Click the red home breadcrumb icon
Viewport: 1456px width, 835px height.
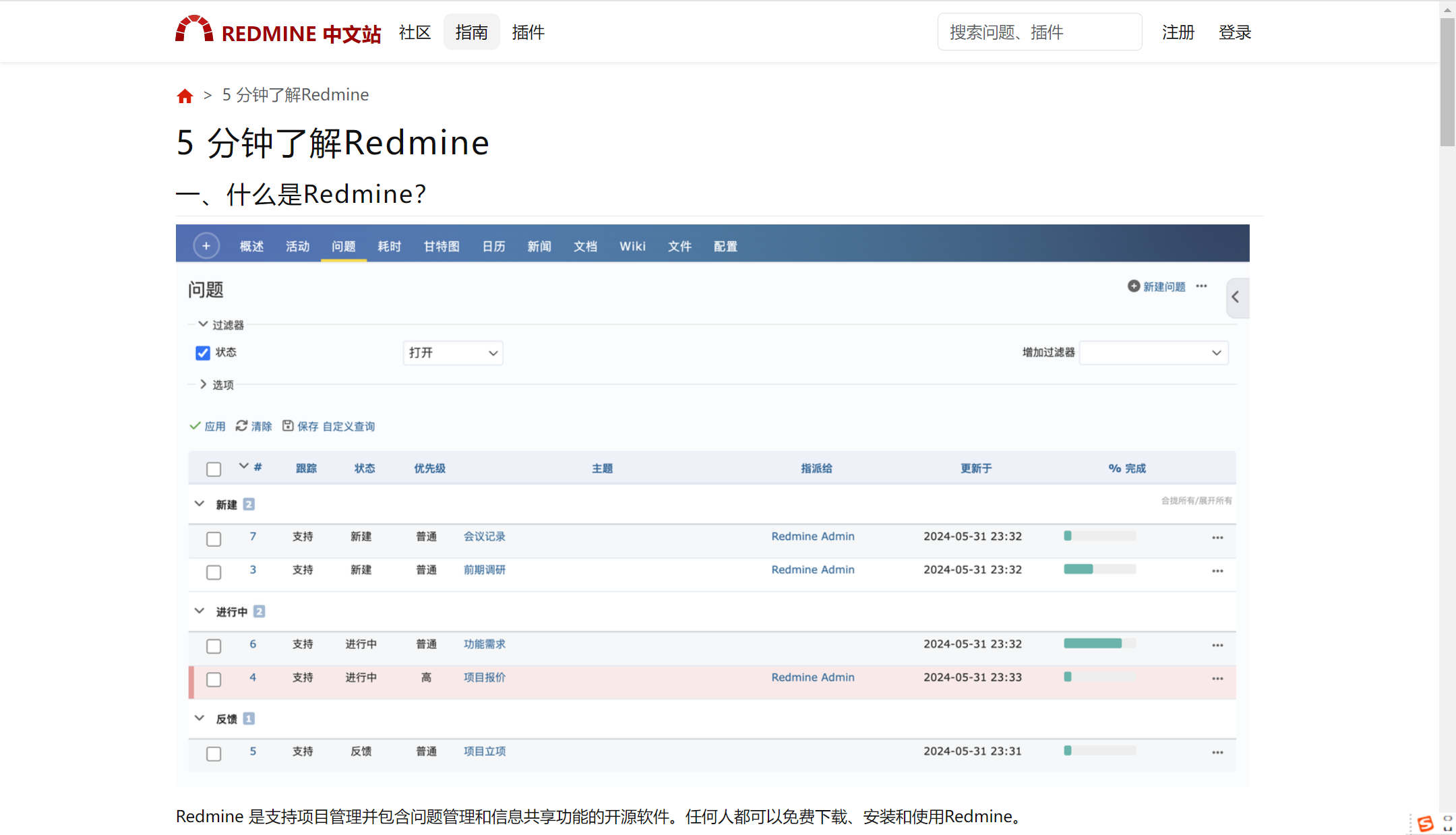pos(185,96)
